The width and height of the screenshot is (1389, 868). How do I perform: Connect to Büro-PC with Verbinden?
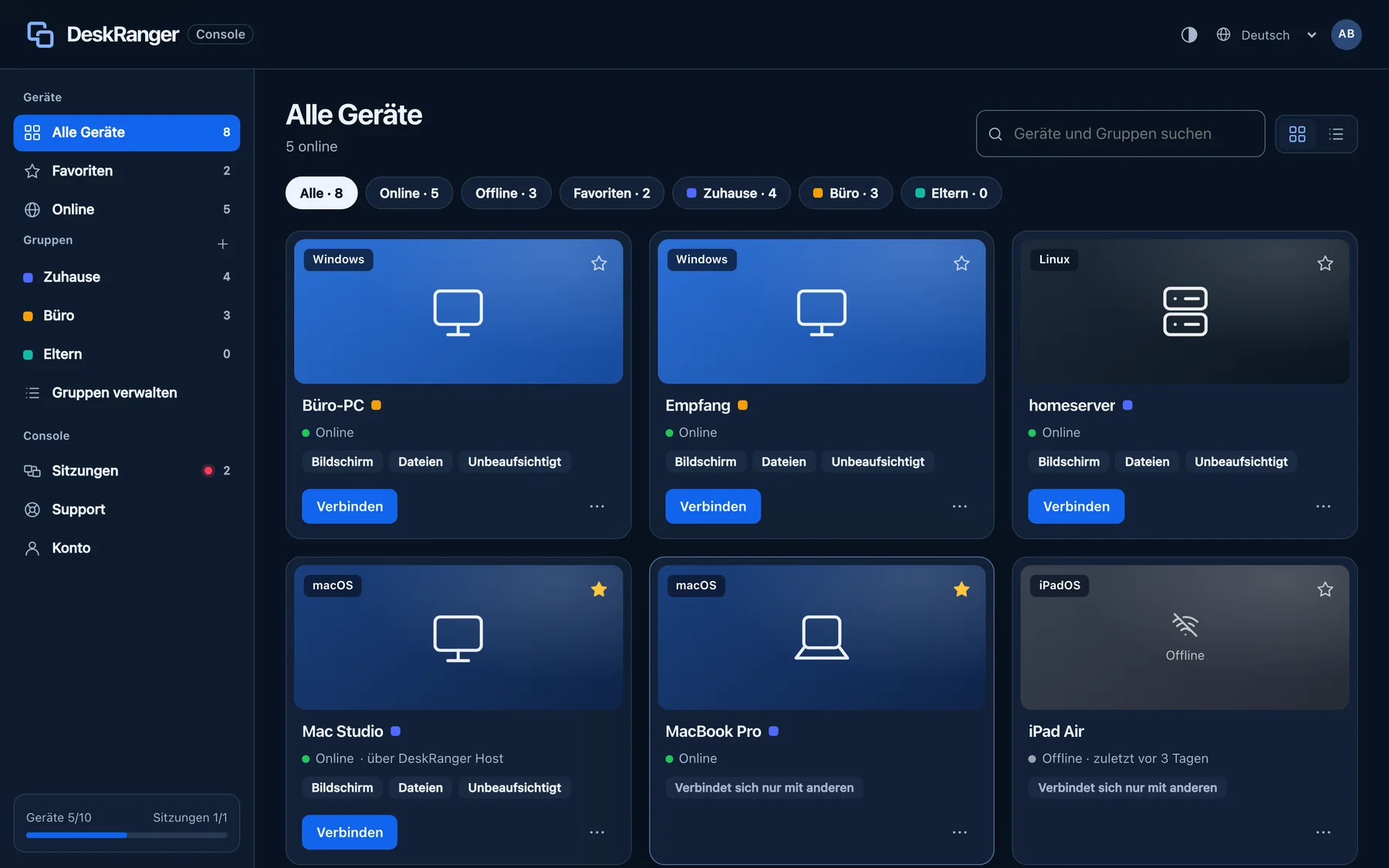[350, 506]
